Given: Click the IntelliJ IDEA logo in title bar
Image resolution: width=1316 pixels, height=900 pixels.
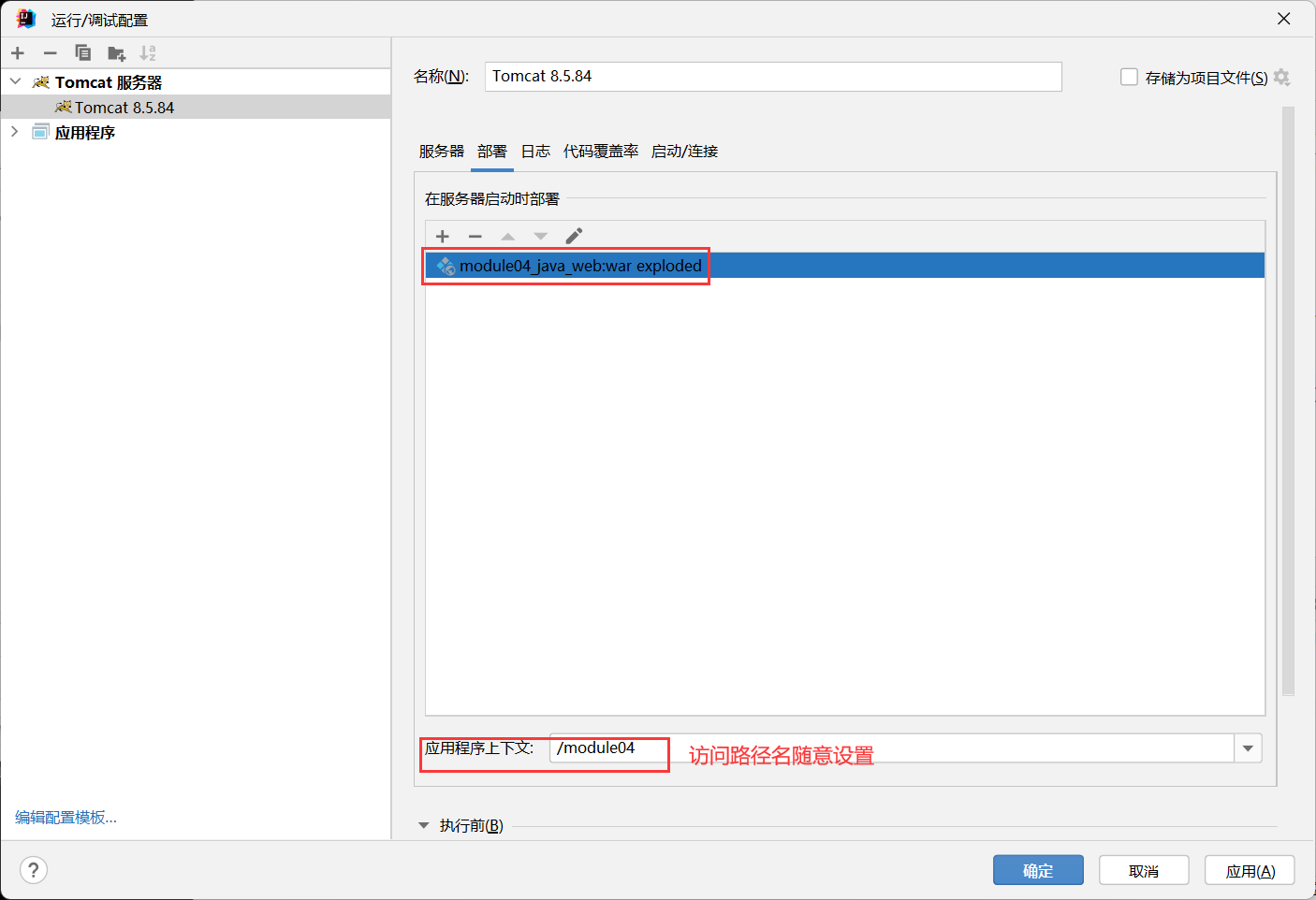Looking at the screenshot, I should (x=25, y=19).
